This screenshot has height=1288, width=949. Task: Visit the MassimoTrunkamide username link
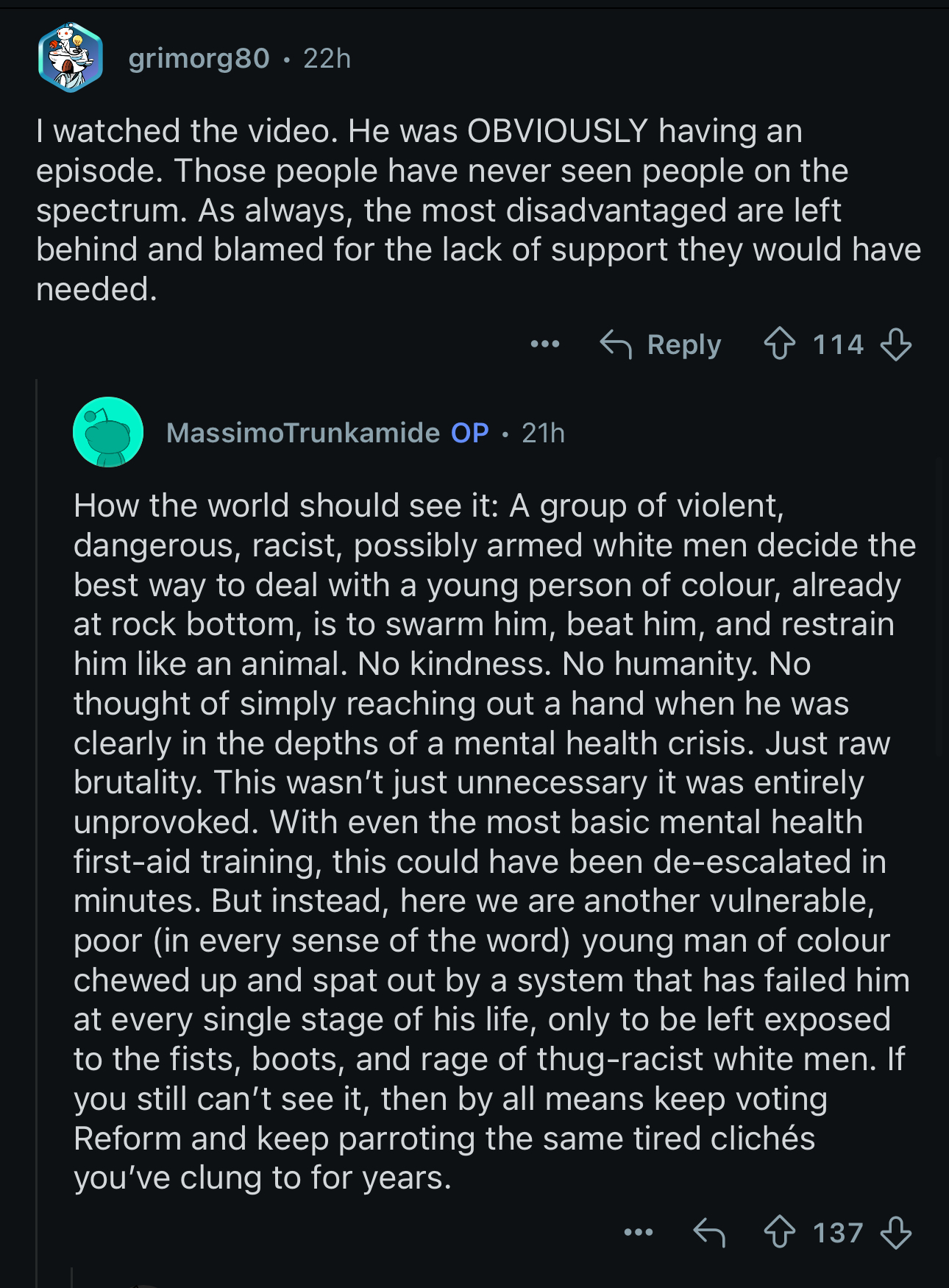[x=303, y=433]
